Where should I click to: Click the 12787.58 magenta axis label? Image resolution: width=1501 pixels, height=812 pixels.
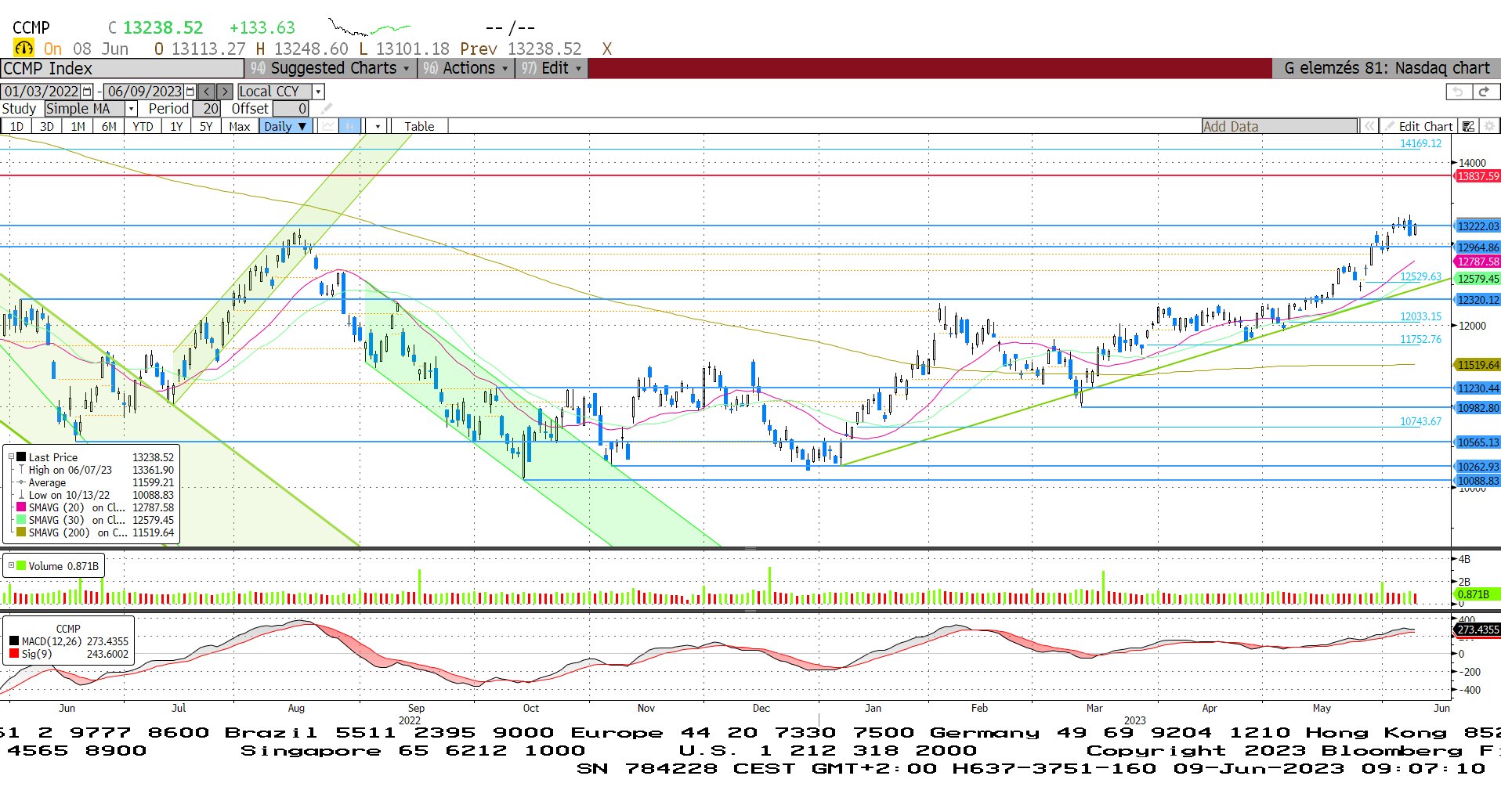(x=1477, y=262)
